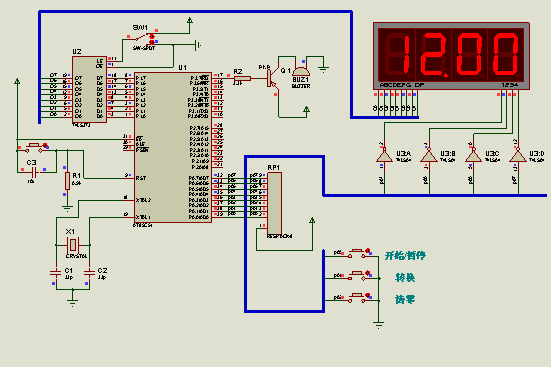Click the ground symbol below the three push buttons
The width and height of the screenshot is (552, 368).
tap(379, 325)
